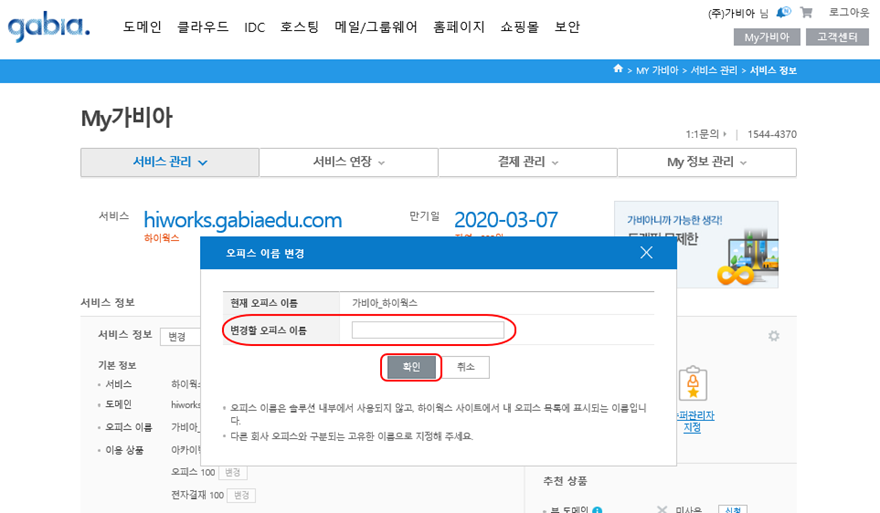880x513 pixels.
Task: Expand the 서비스 연장 dropdown tab
Action: click(x=349, y=162)
